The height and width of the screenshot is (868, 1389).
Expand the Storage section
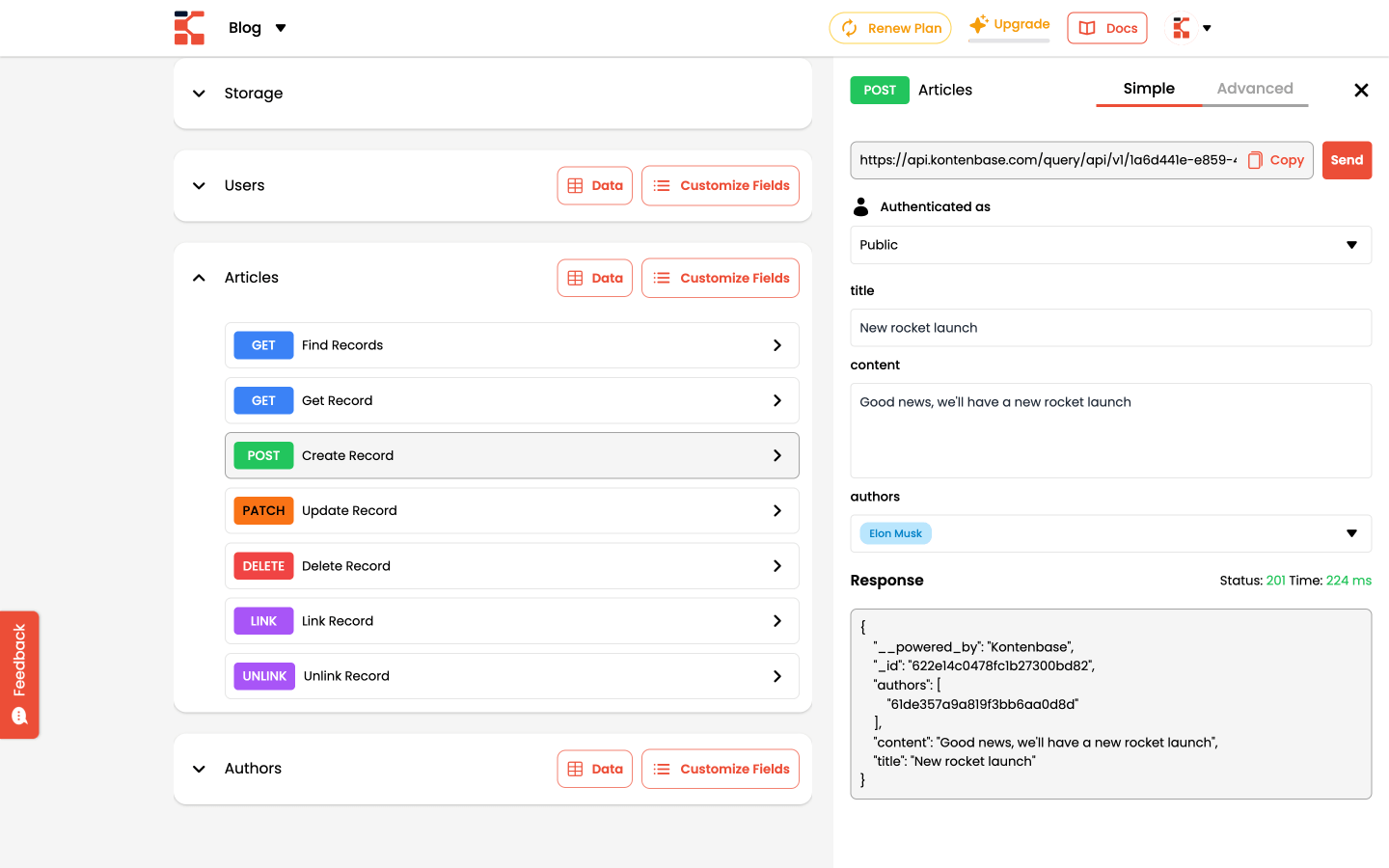click(199, 94)
